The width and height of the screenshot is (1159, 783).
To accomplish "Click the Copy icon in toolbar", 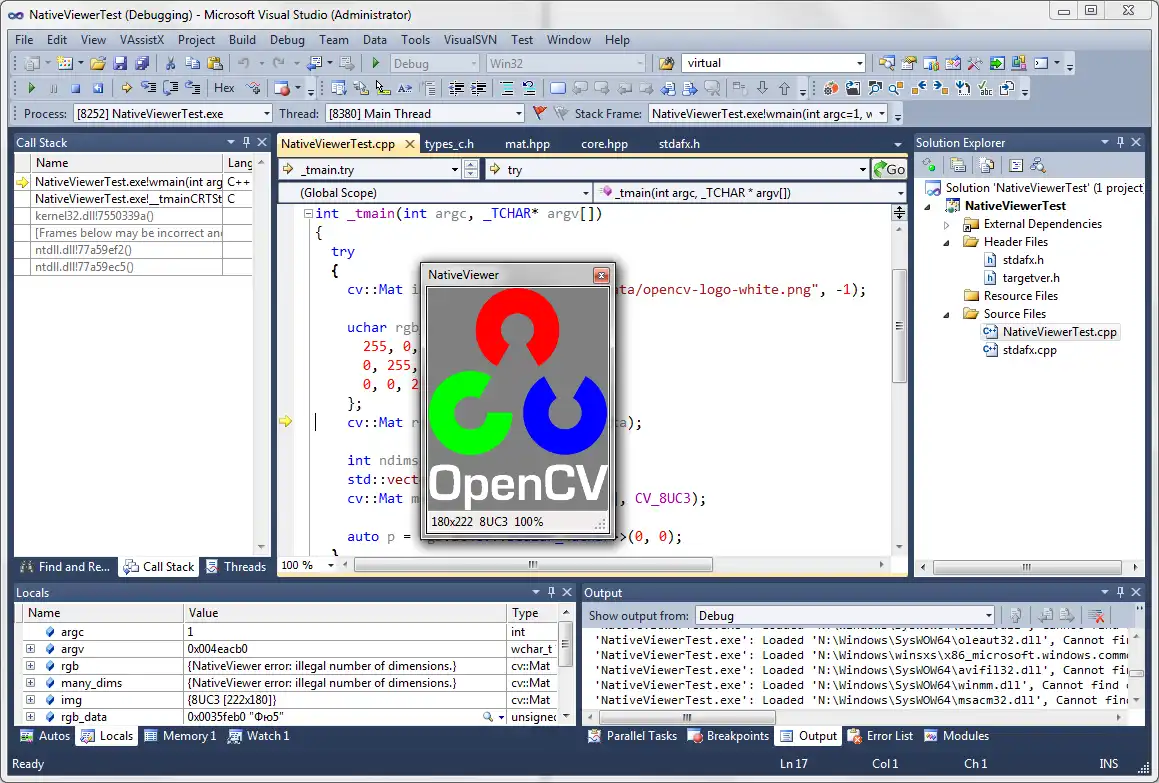I will pos(192,64).
